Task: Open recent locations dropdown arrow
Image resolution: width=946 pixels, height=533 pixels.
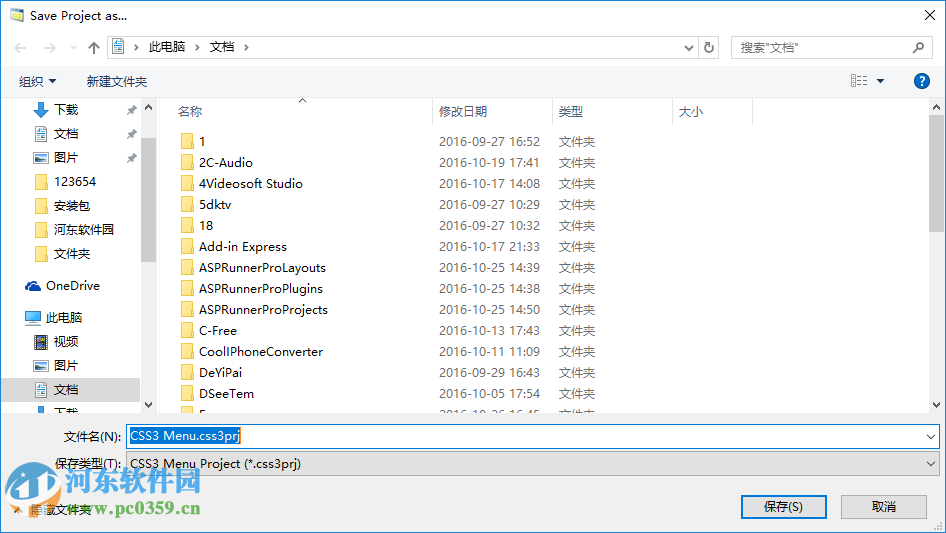Action: pyautogui.click(x=73, y=48)
